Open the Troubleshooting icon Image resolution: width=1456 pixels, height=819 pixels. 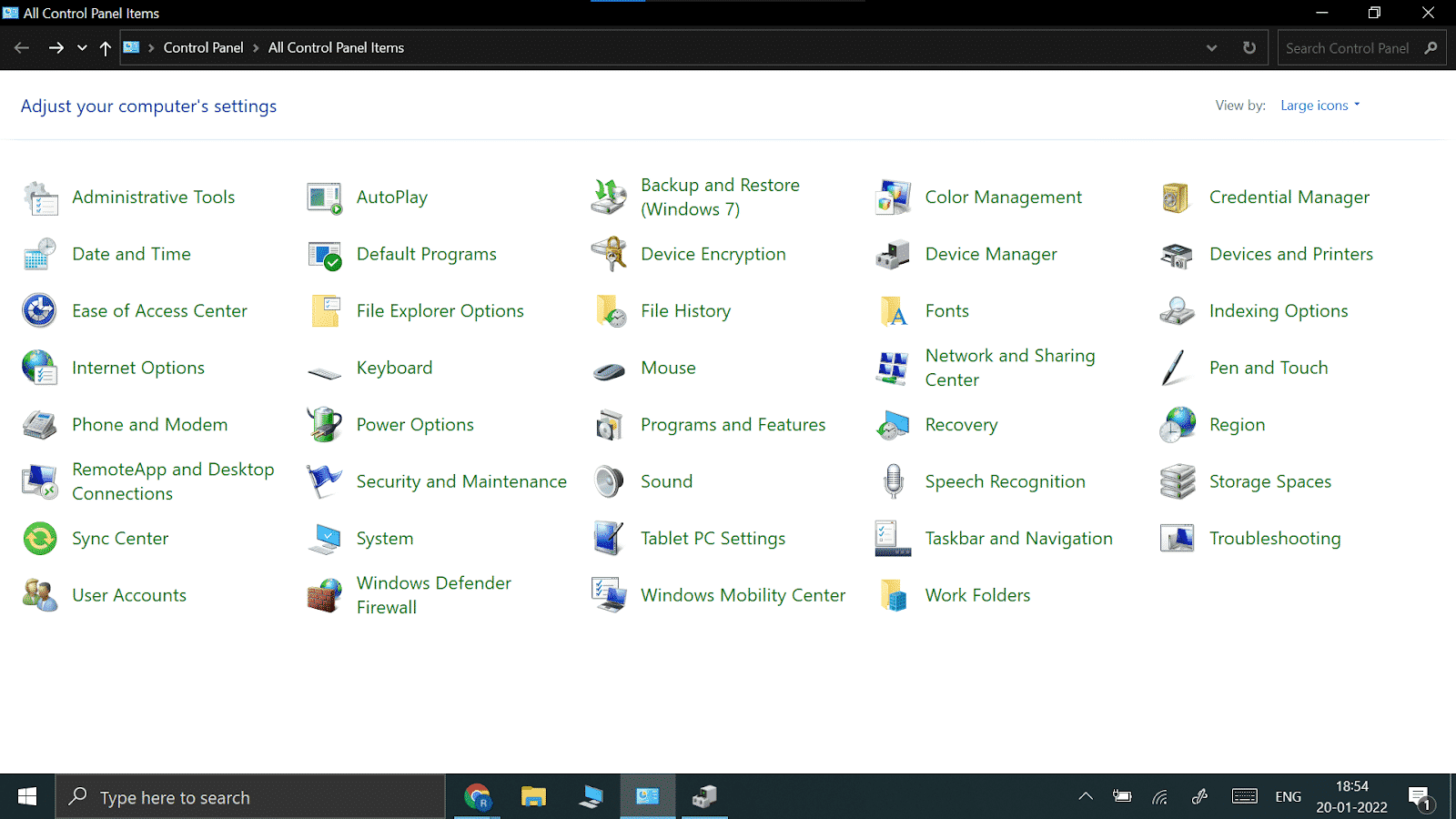pos(1177,539)
